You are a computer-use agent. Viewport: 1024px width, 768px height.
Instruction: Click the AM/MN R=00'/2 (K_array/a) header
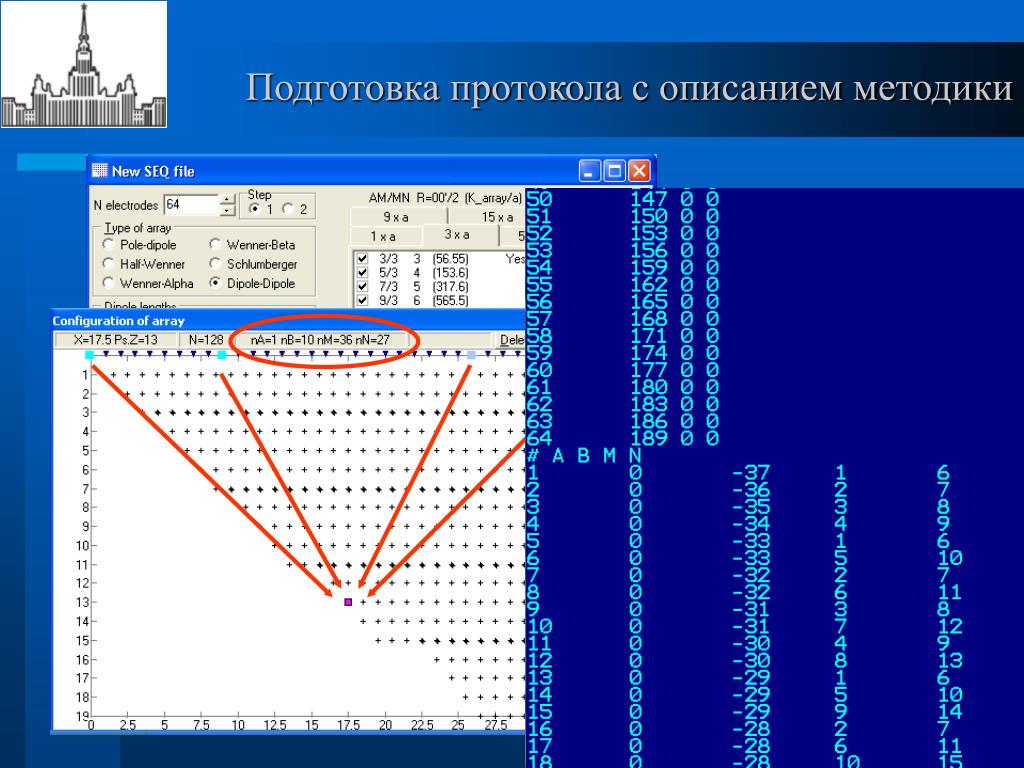[445, 198]
